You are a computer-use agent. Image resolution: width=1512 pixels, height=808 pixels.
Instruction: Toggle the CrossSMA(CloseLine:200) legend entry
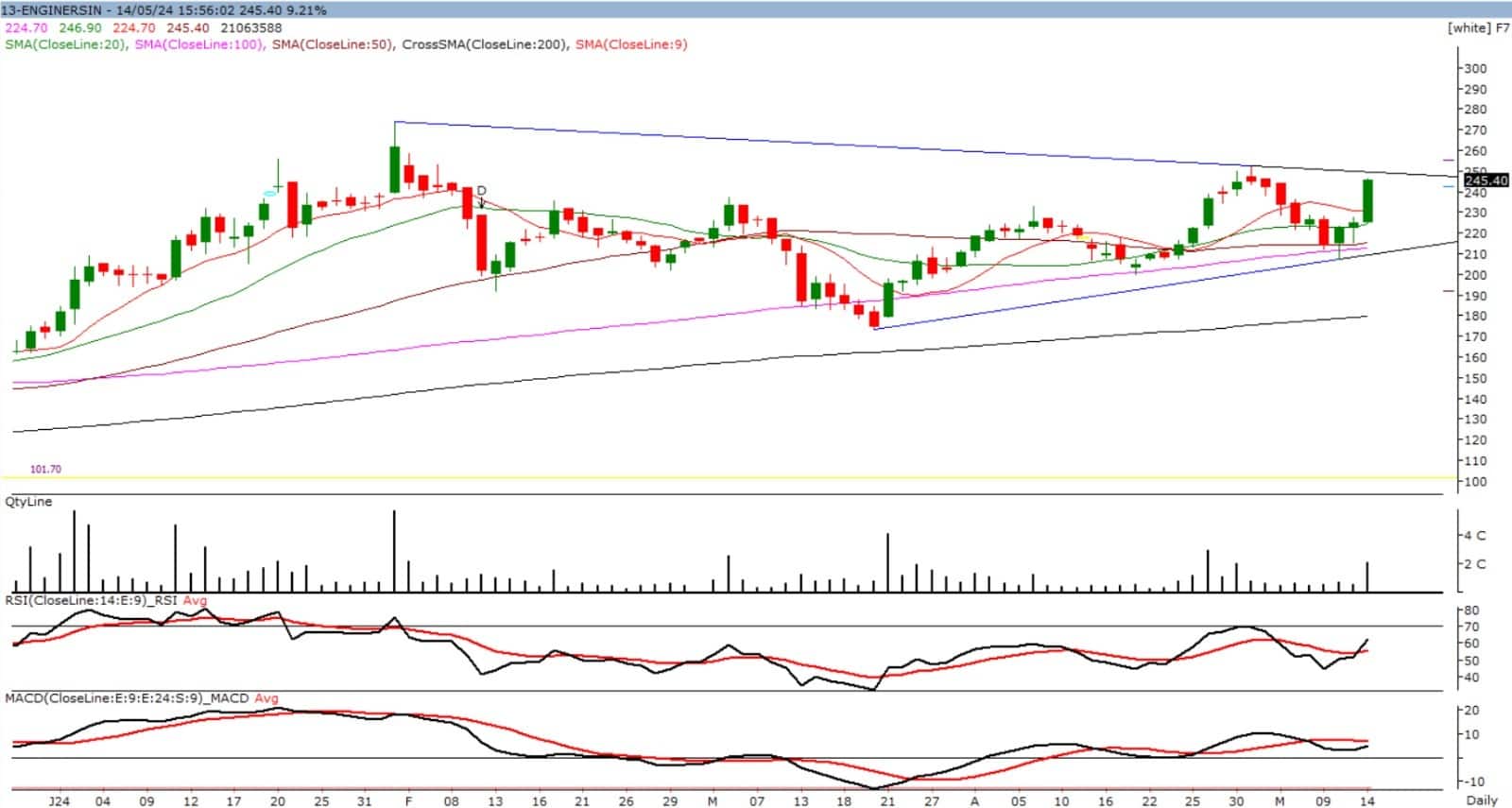pos(485,43)
